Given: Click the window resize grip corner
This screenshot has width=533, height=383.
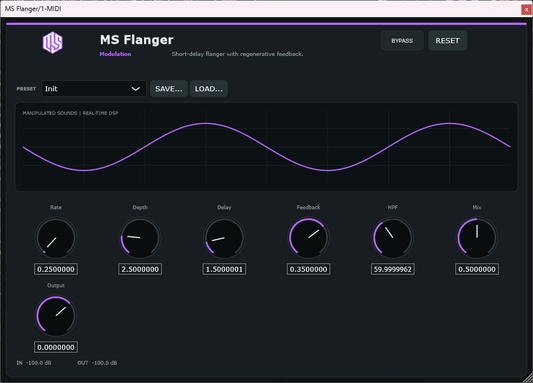Looking at the screenshot, I should [528, 378].
